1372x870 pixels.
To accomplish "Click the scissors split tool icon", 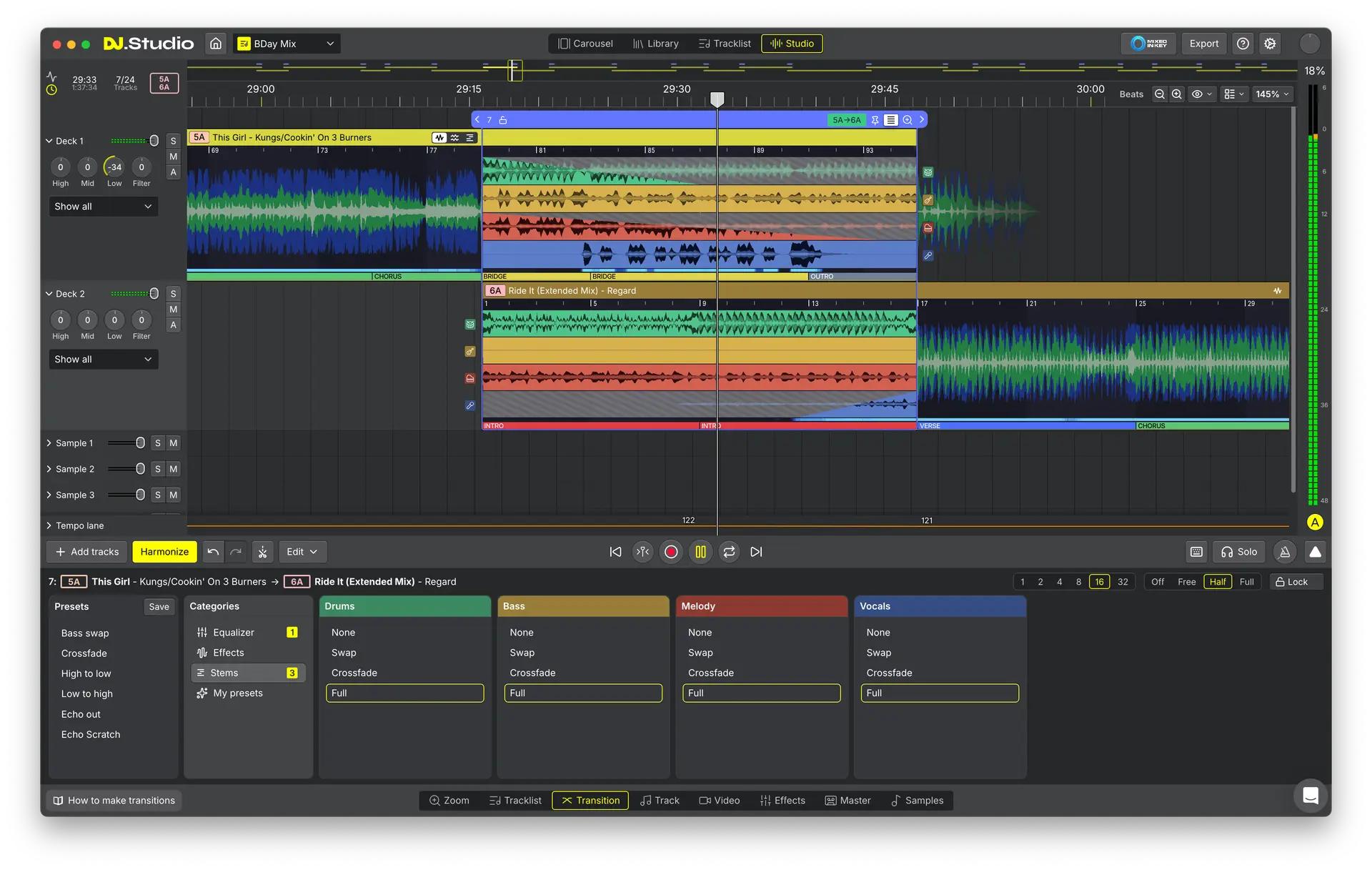I will tap(262, 552).
